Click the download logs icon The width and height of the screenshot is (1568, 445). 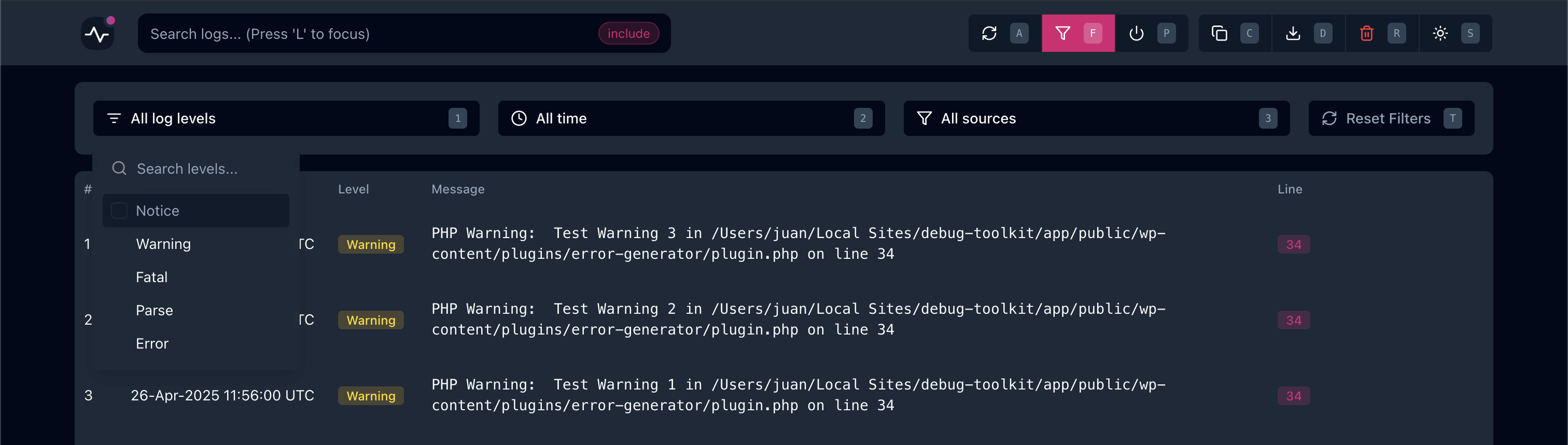(1293, 34)
